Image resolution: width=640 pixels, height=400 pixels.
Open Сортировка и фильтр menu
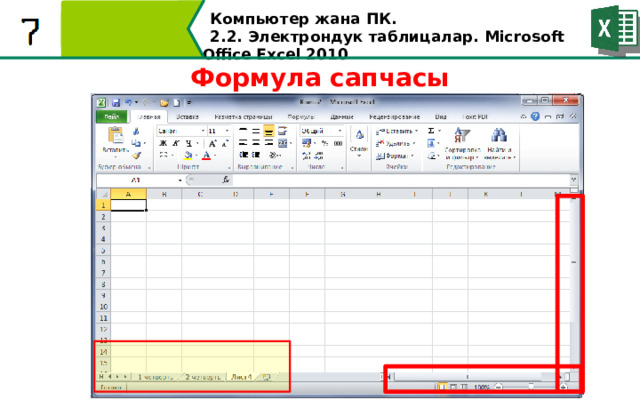click(x=462, y=143)
